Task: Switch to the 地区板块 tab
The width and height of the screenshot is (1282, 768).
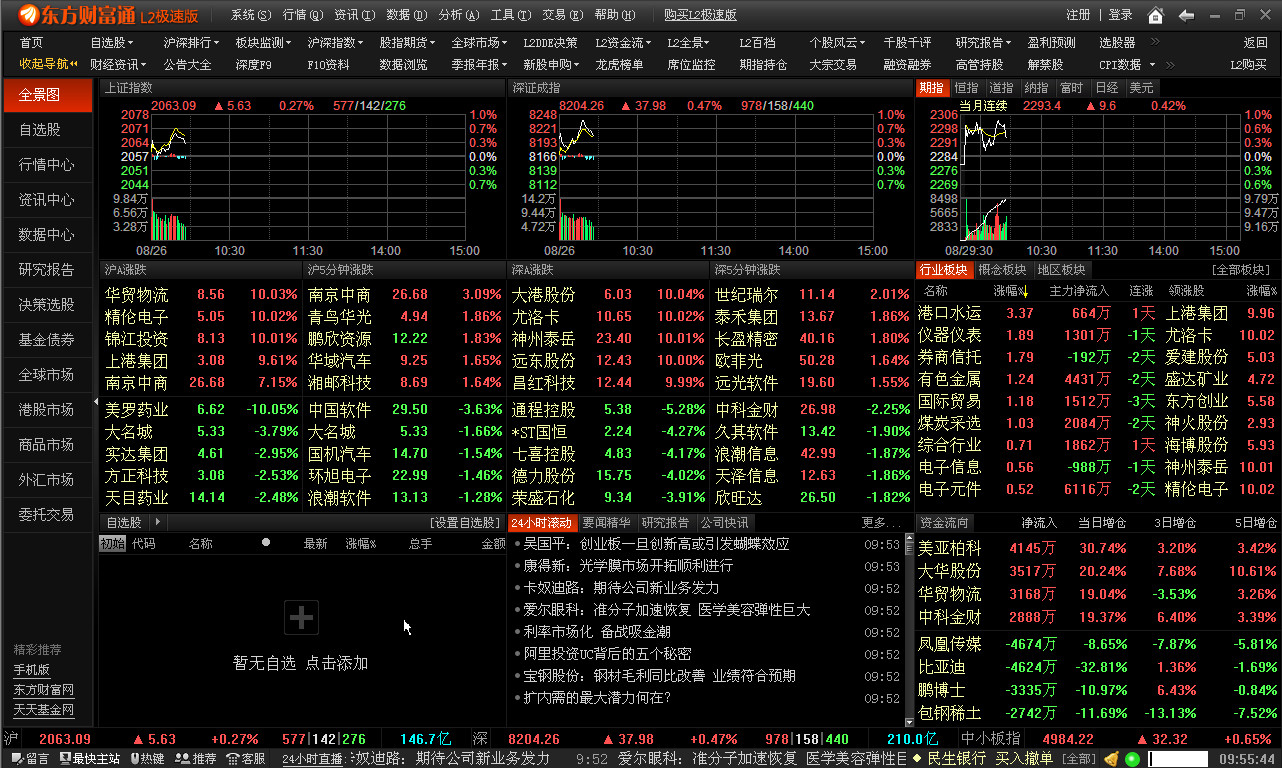Action: [x=1061, y=270]
